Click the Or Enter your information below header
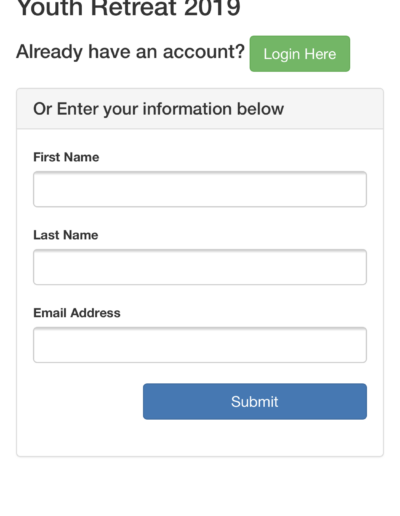 pos(158,109)
